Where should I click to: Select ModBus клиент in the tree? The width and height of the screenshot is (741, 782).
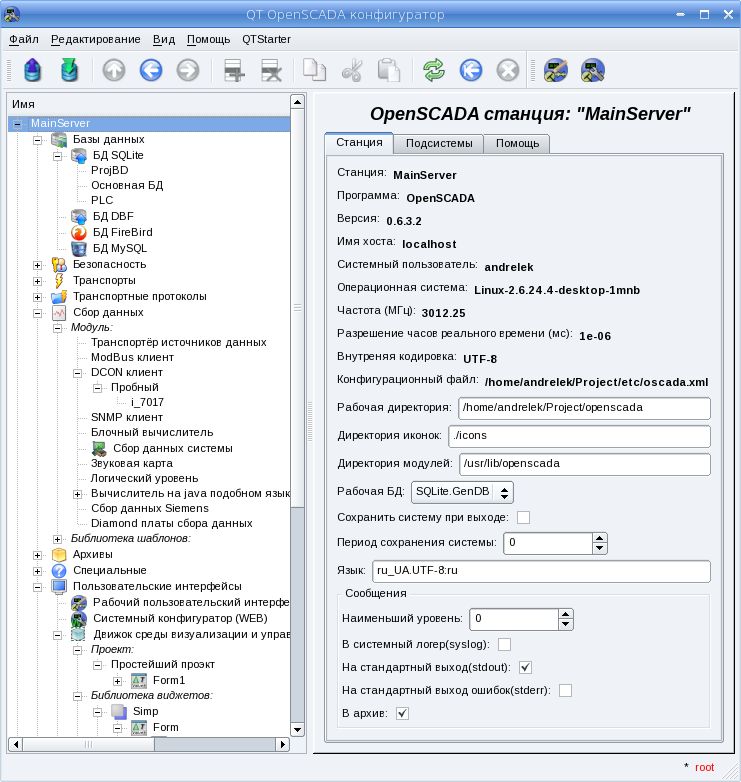click(132, 357)
